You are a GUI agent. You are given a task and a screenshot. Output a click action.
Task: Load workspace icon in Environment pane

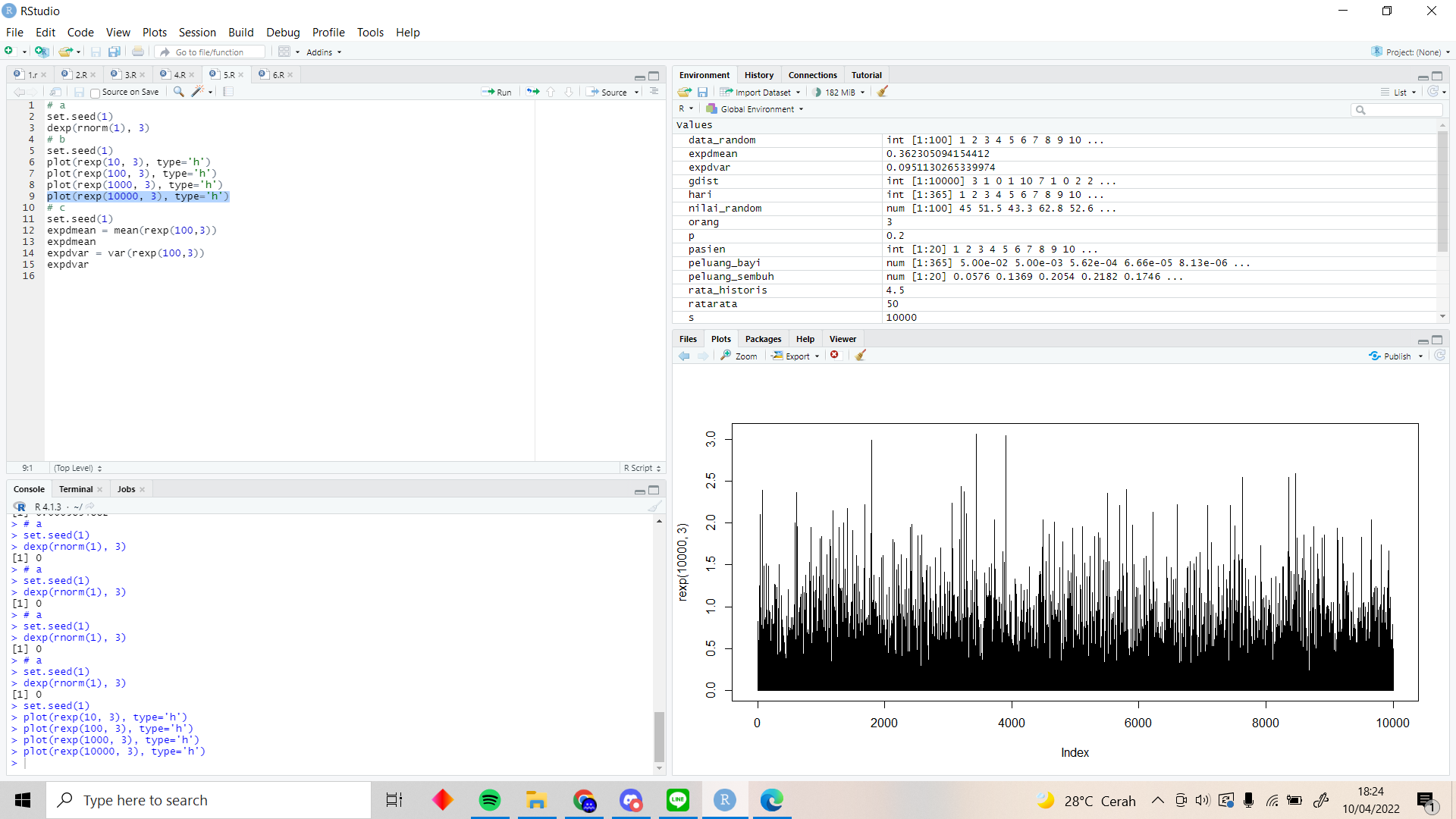click(x=685, y=92)
